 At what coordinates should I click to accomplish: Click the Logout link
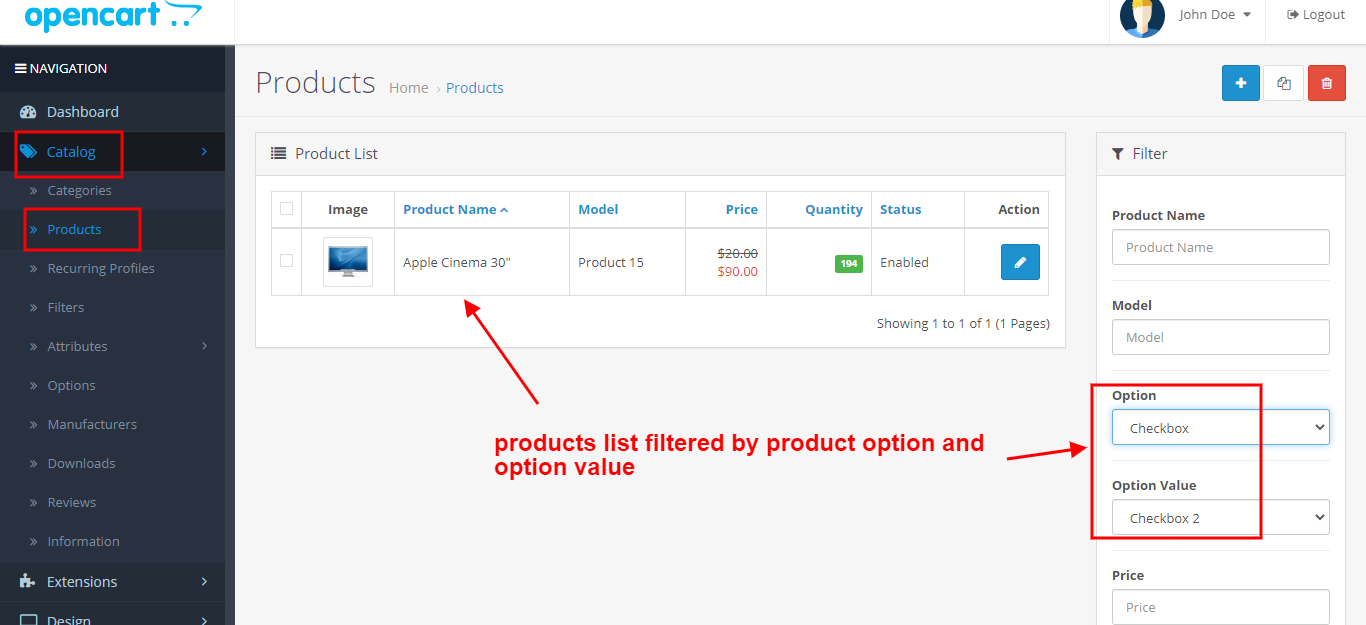coord(1315,14)
